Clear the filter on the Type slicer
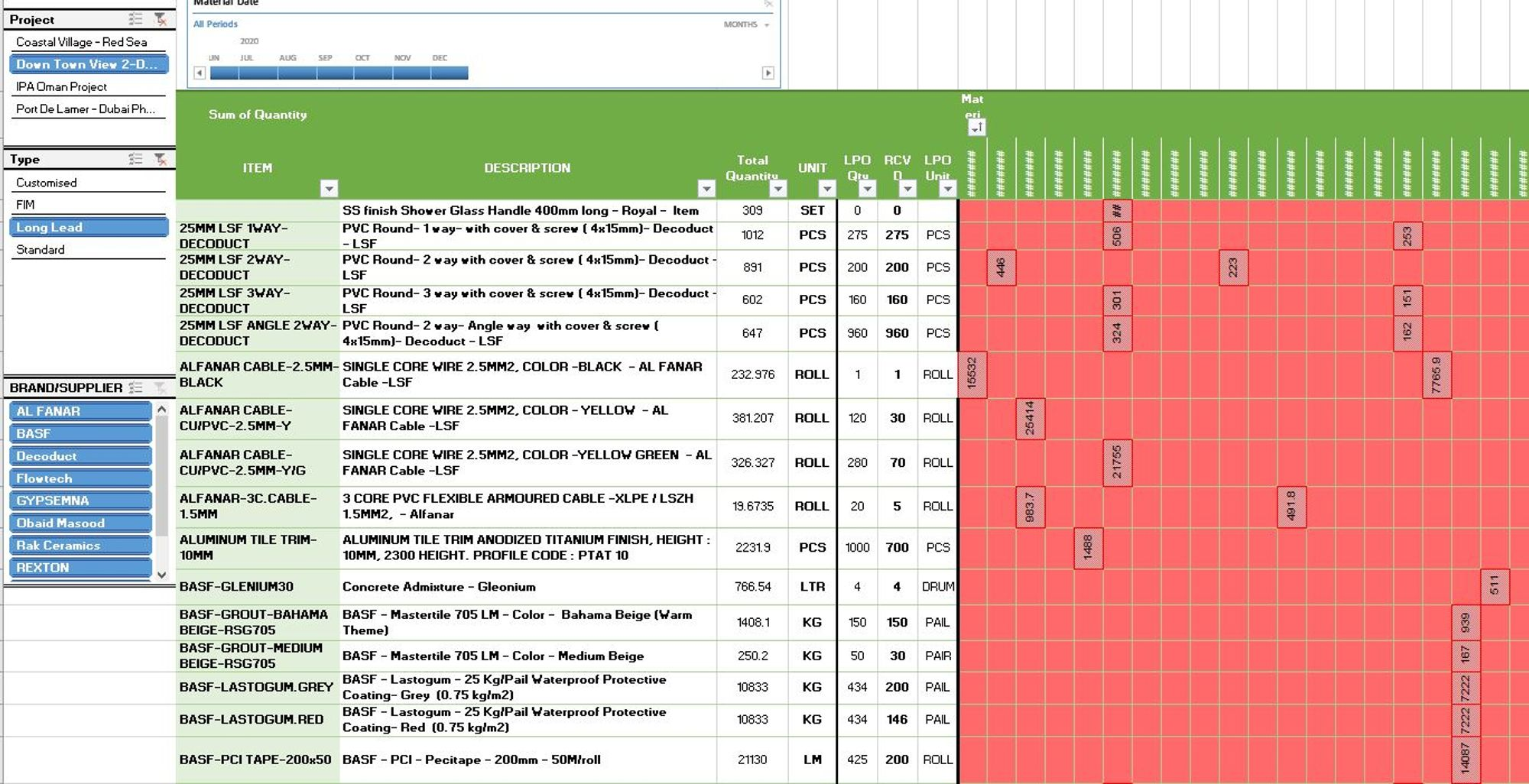Image resolution: width=1529 pixels, height=784 pixels. click(x=160, y=159)
